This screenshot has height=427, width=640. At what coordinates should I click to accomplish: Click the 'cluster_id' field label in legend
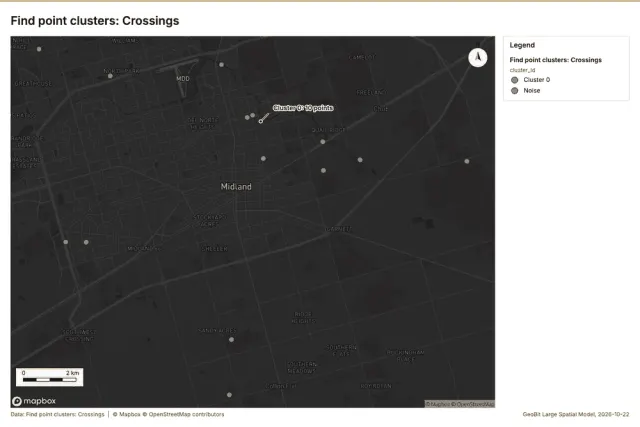522,70
